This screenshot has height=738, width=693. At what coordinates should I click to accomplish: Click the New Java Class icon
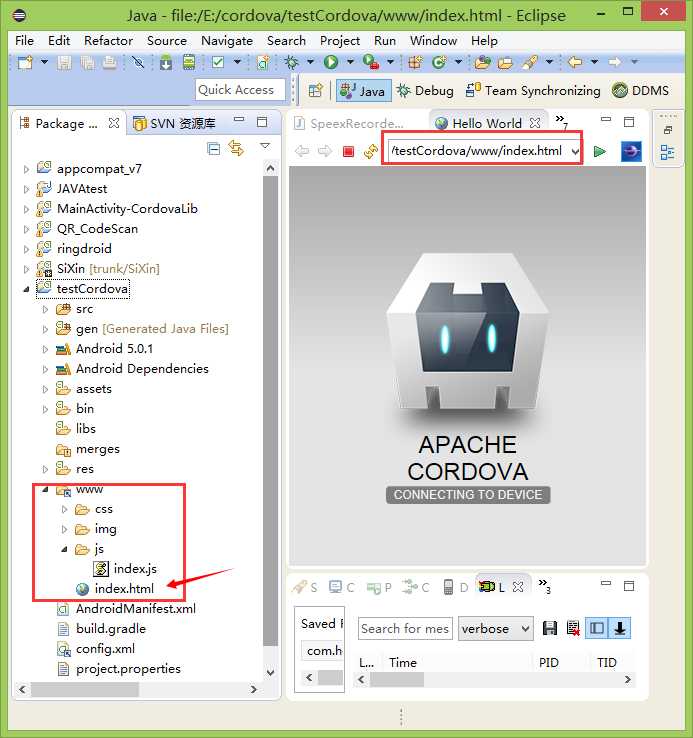[439, 62]
